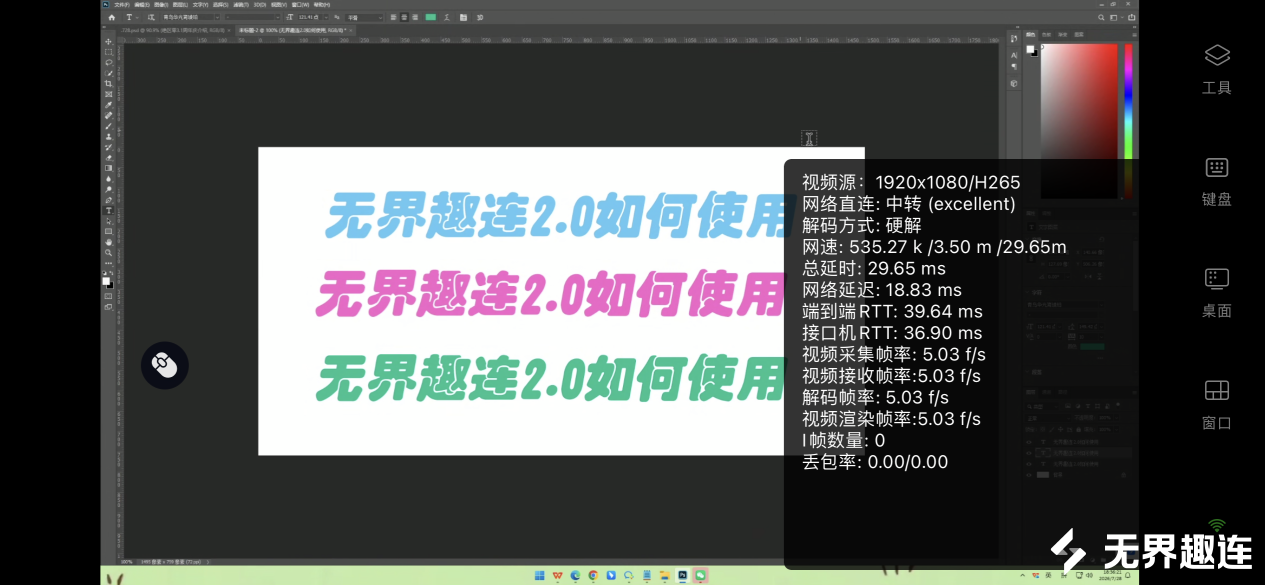
Task: Open the 编辑 Edit menu
Action: (141, 5)
